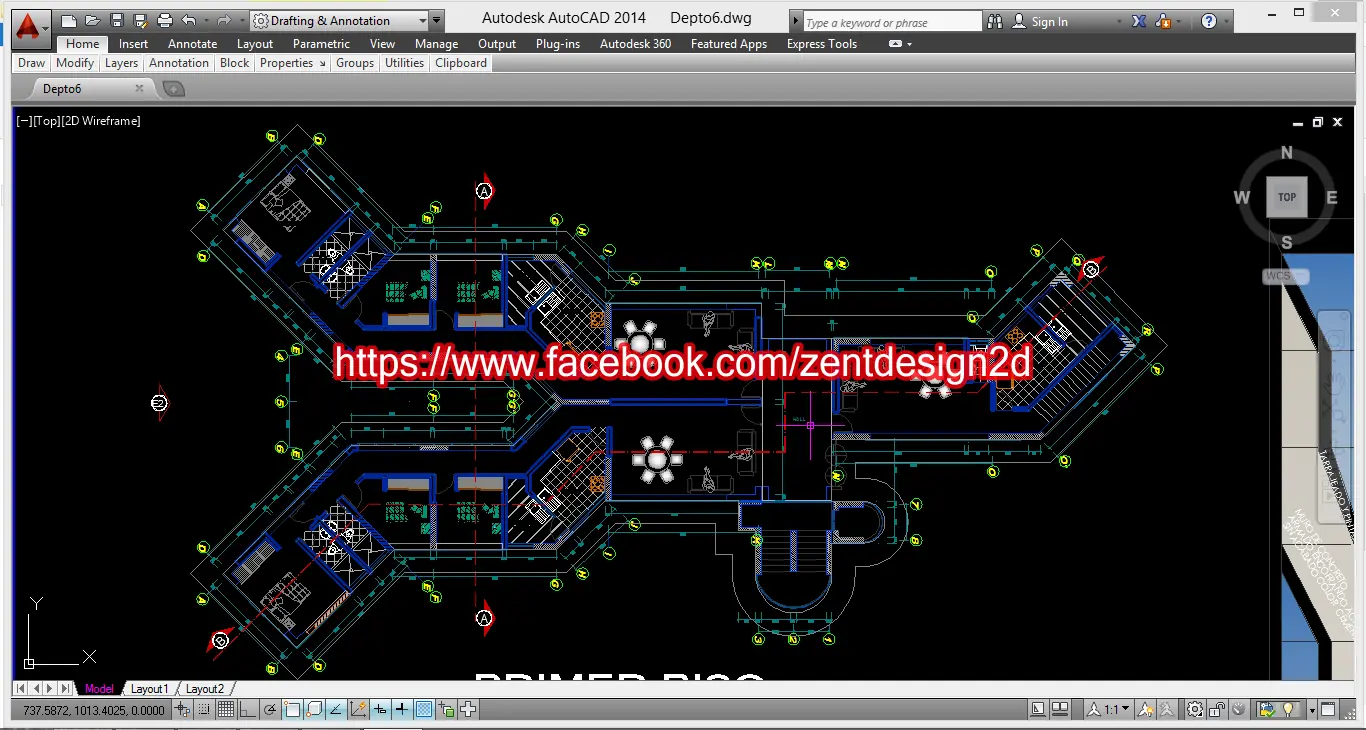This screenshot has width=1366, height=730.
Task: Click the Stay Connected icon
Action: [1164, 21]
